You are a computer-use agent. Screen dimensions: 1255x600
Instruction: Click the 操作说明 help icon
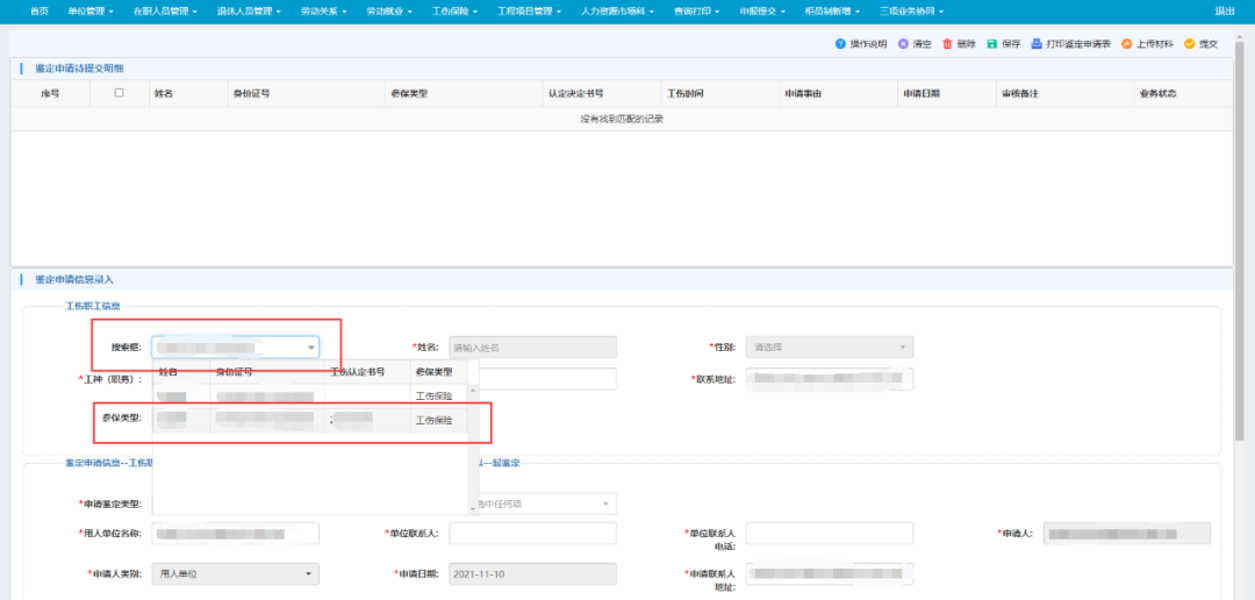(x=840, y=44)
